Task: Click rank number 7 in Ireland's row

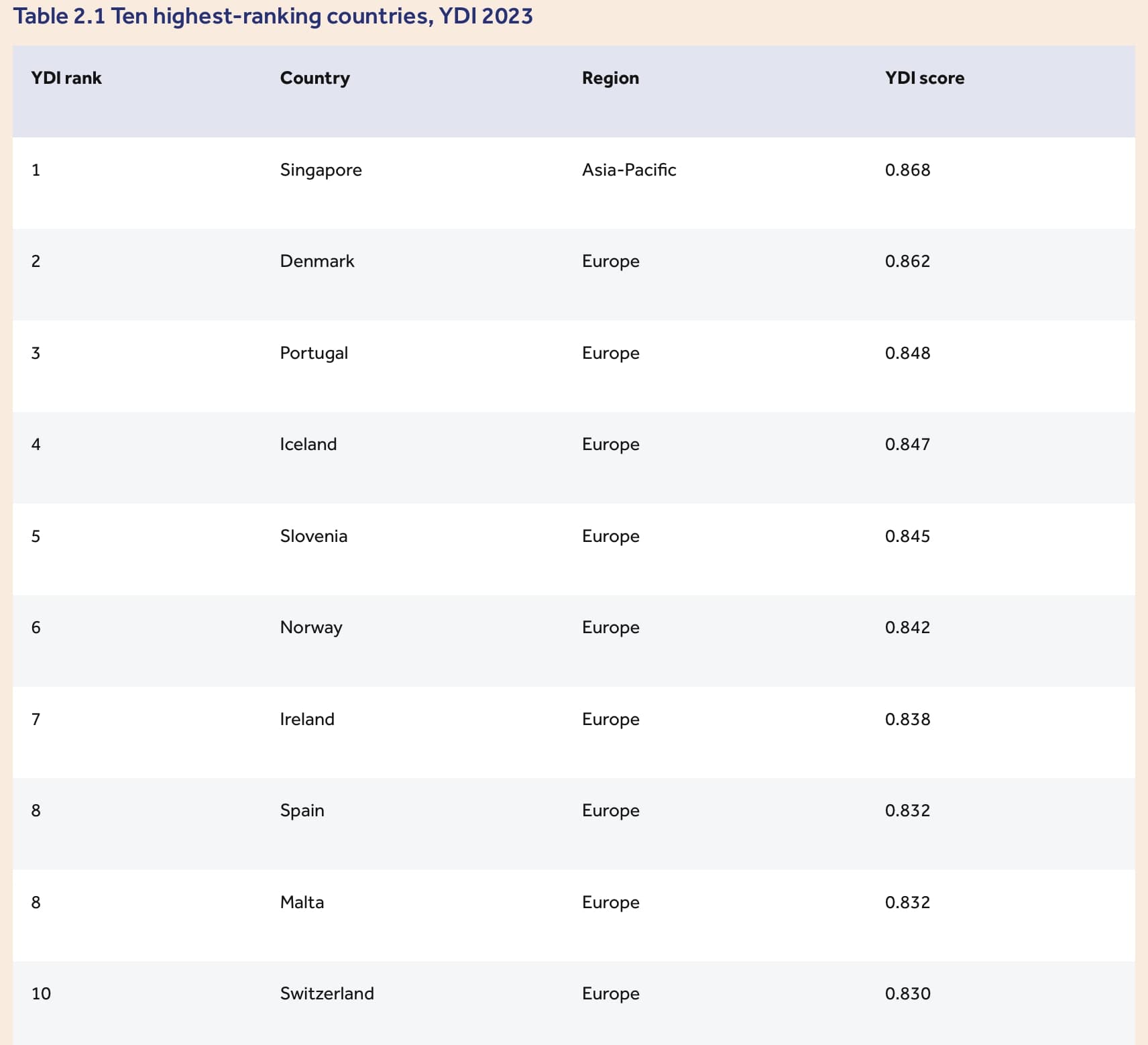Action: point(36,719)
